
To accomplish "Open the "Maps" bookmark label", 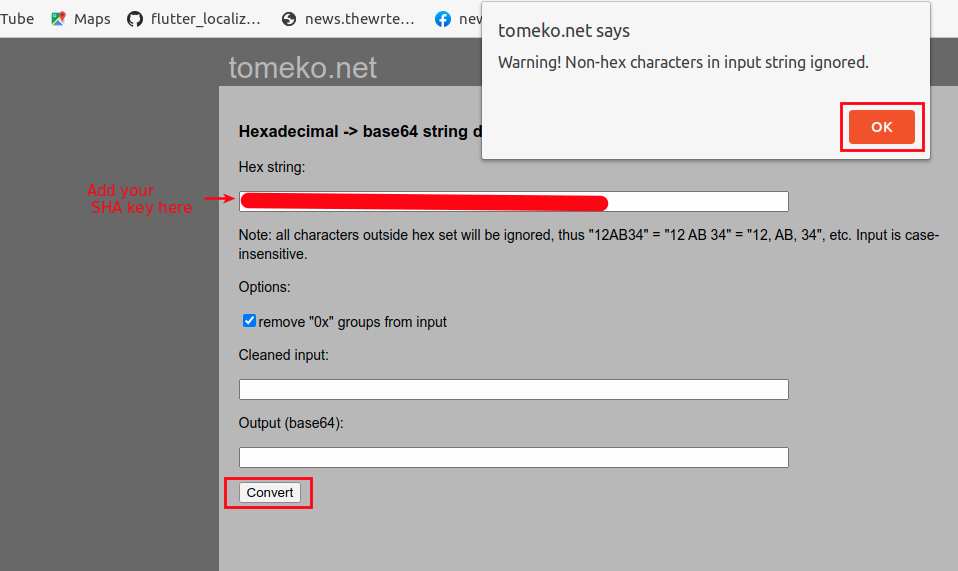I will (92, 18).
